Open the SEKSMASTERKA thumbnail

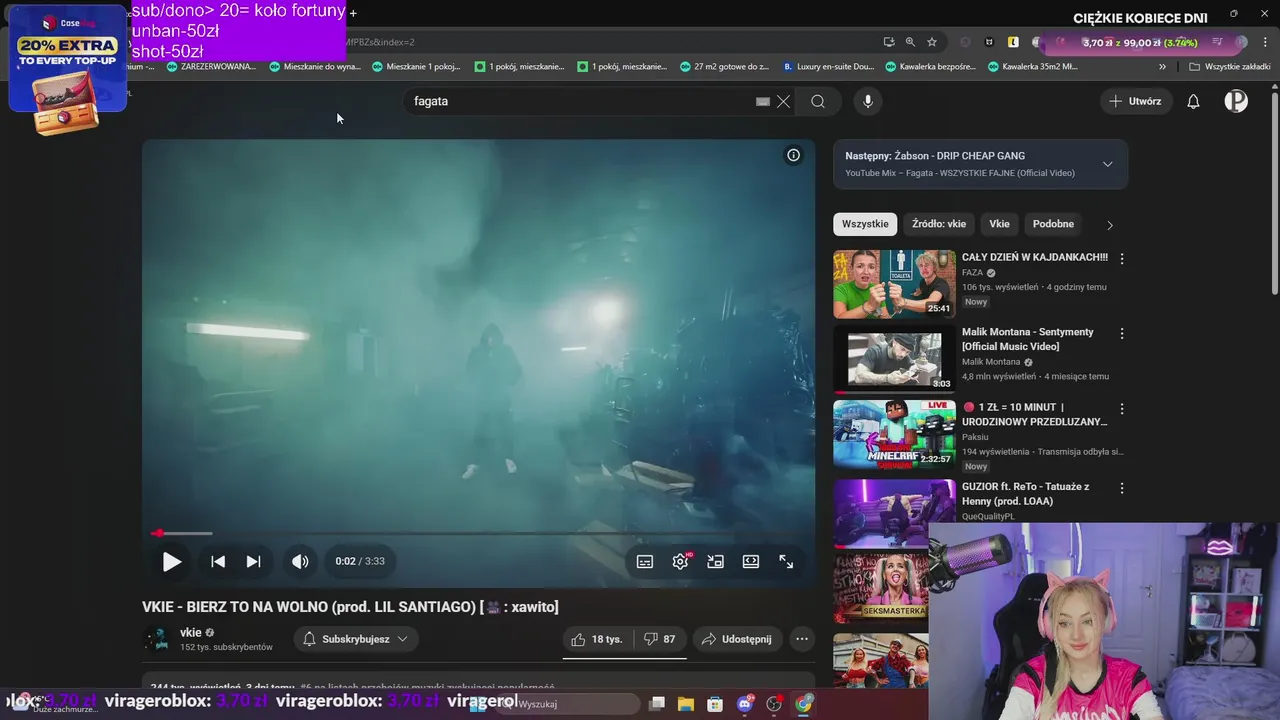point(881,588)
